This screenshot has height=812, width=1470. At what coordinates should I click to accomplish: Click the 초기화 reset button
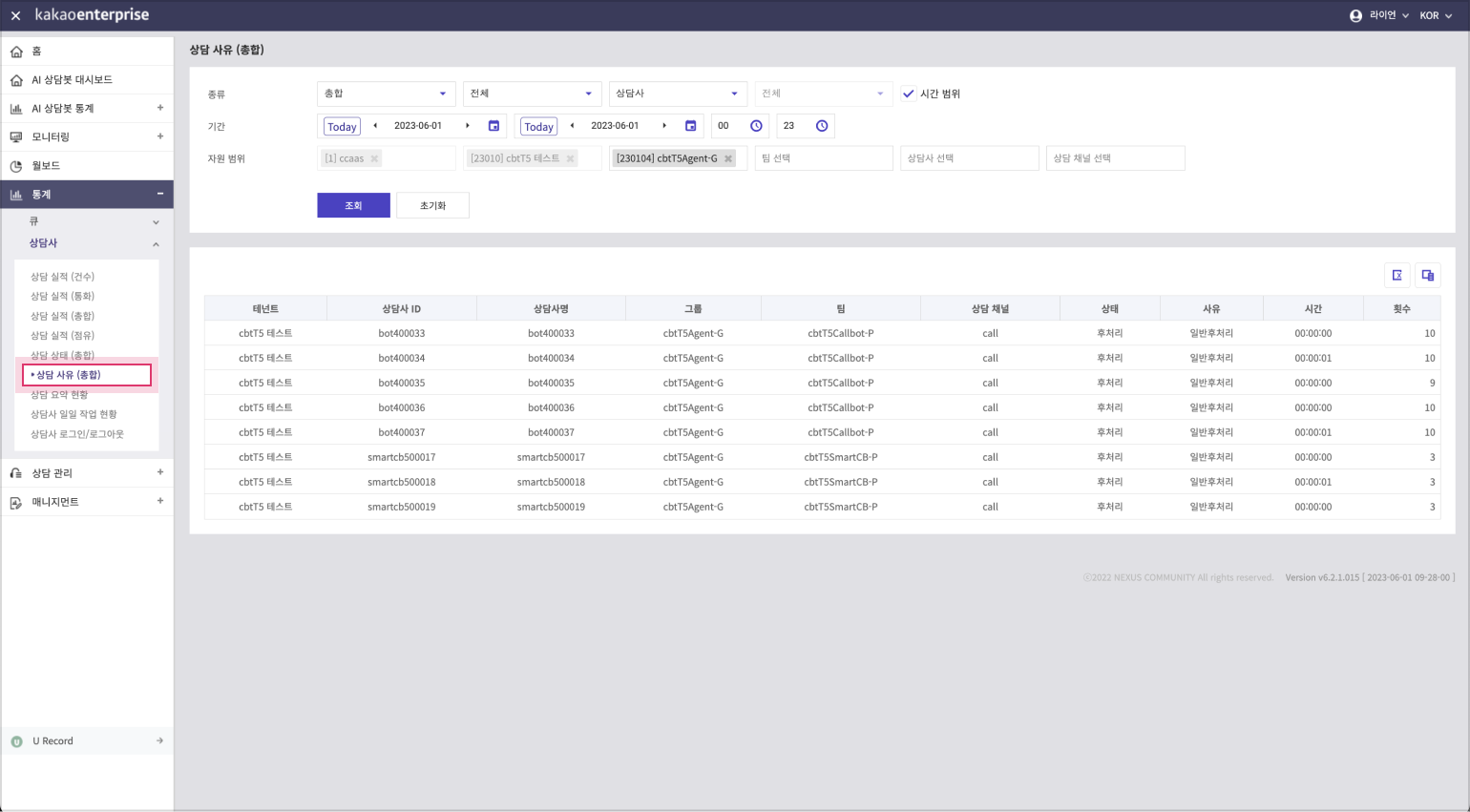432,205
